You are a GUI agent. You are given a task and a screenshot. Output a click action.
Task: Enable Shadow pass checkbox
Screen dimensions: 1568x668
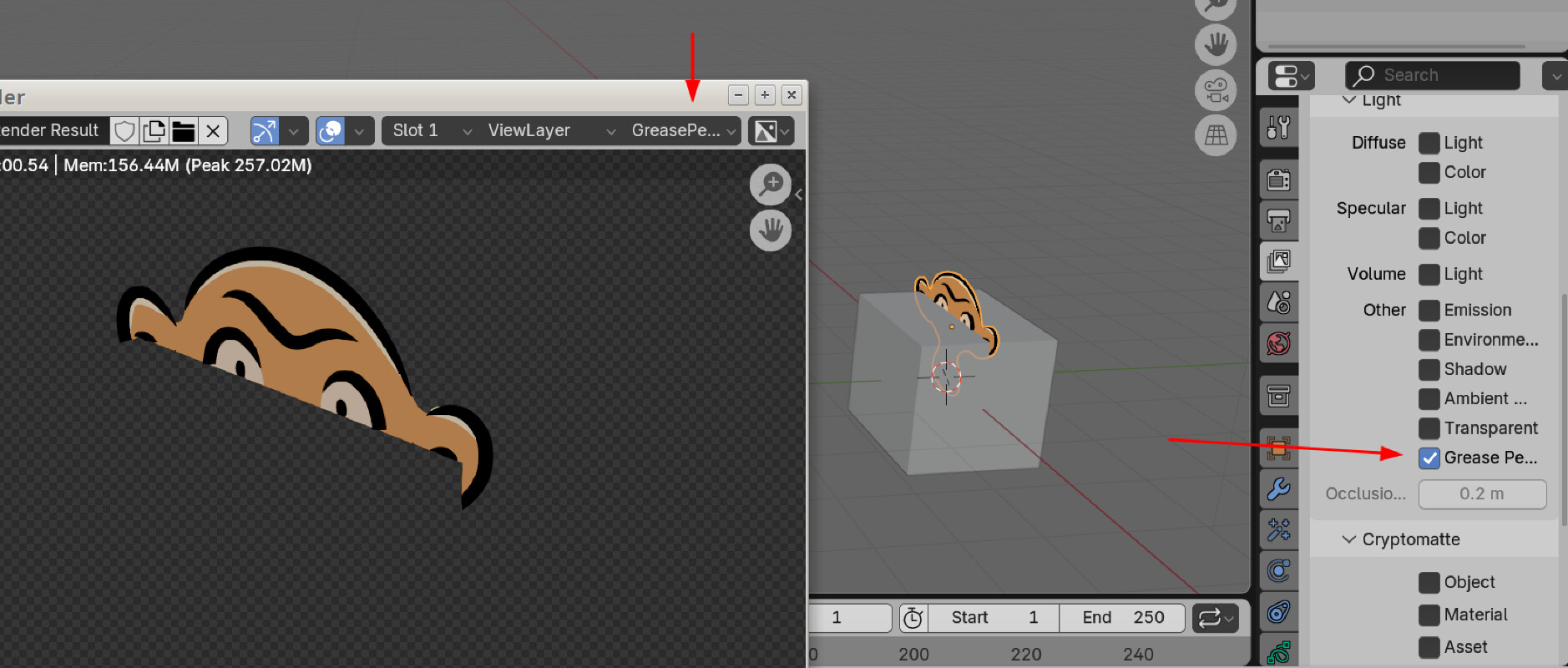click(x=1429, y=369)
